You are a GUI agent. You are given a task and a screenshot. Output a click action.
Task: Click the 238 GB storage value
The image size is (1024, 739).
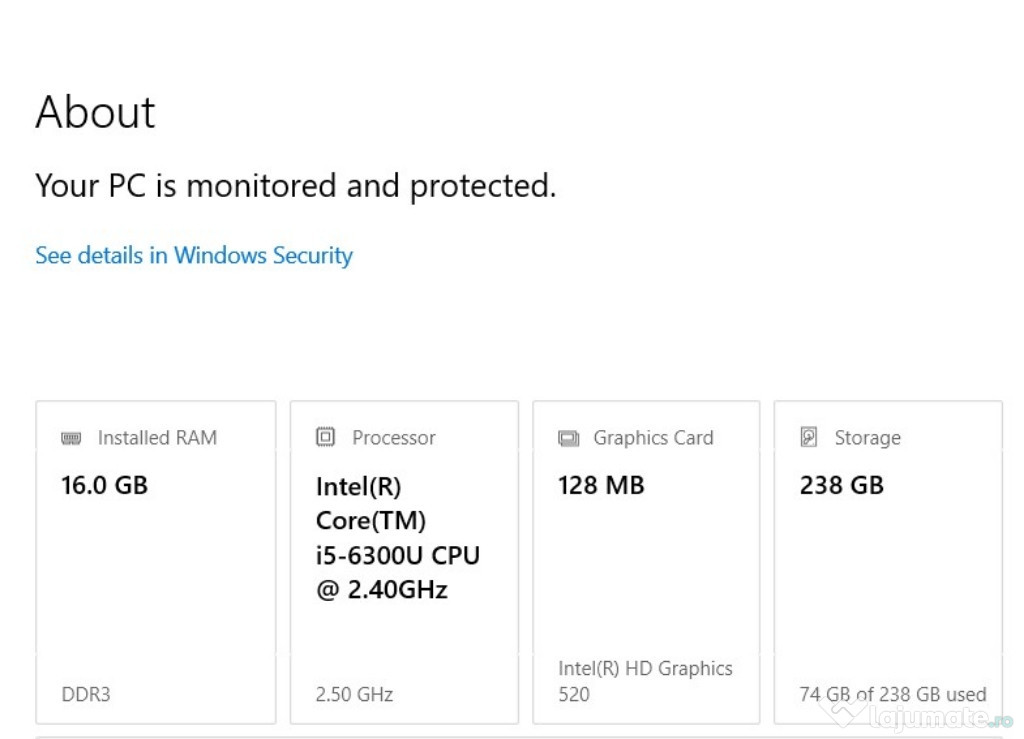pyautogui.click(x=842, y=485)
